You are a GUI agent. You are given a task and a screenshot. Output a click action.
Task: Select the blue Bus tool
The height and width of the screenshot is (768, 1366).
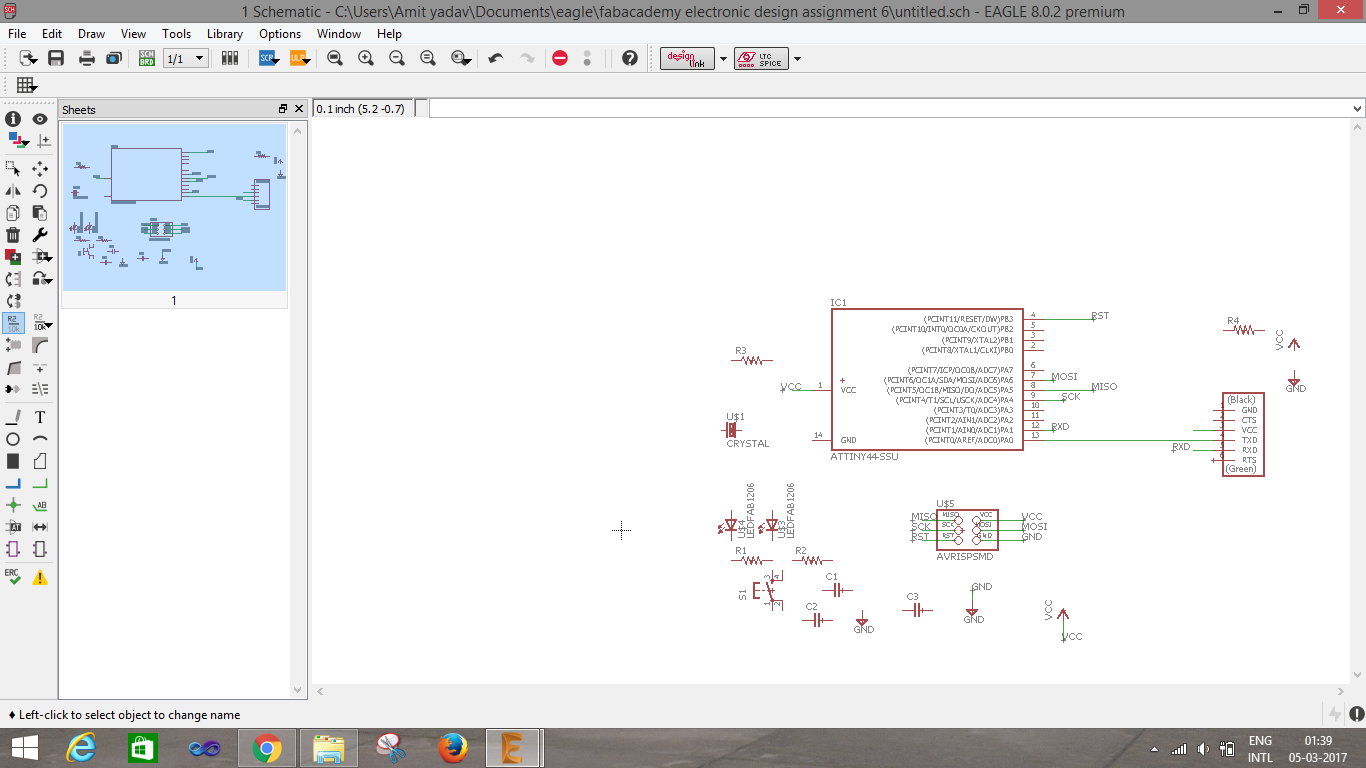pyautogui.click(x=13, y=482)
